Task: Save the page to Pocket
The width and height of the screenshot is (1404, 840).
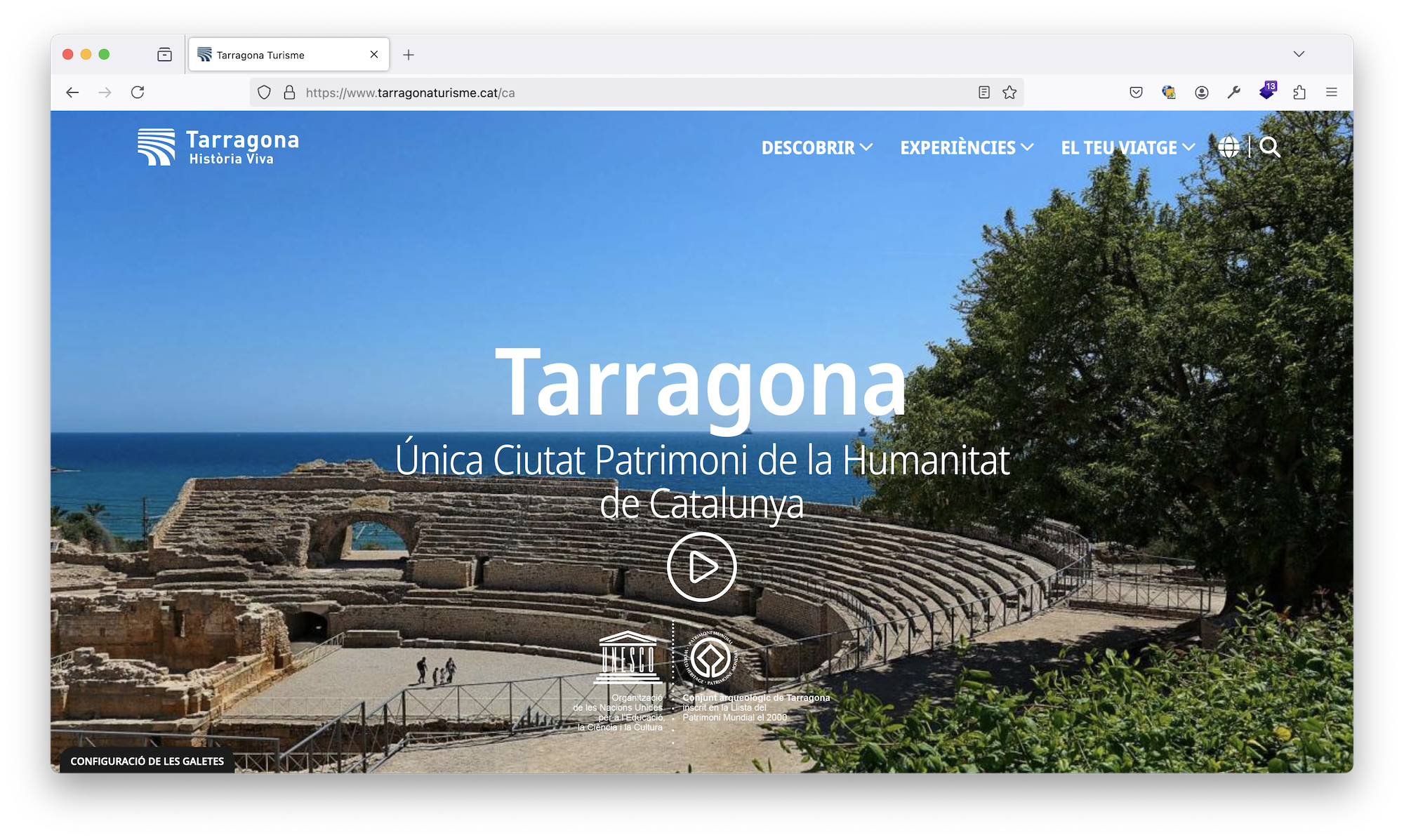Action: pos(1136,93)
